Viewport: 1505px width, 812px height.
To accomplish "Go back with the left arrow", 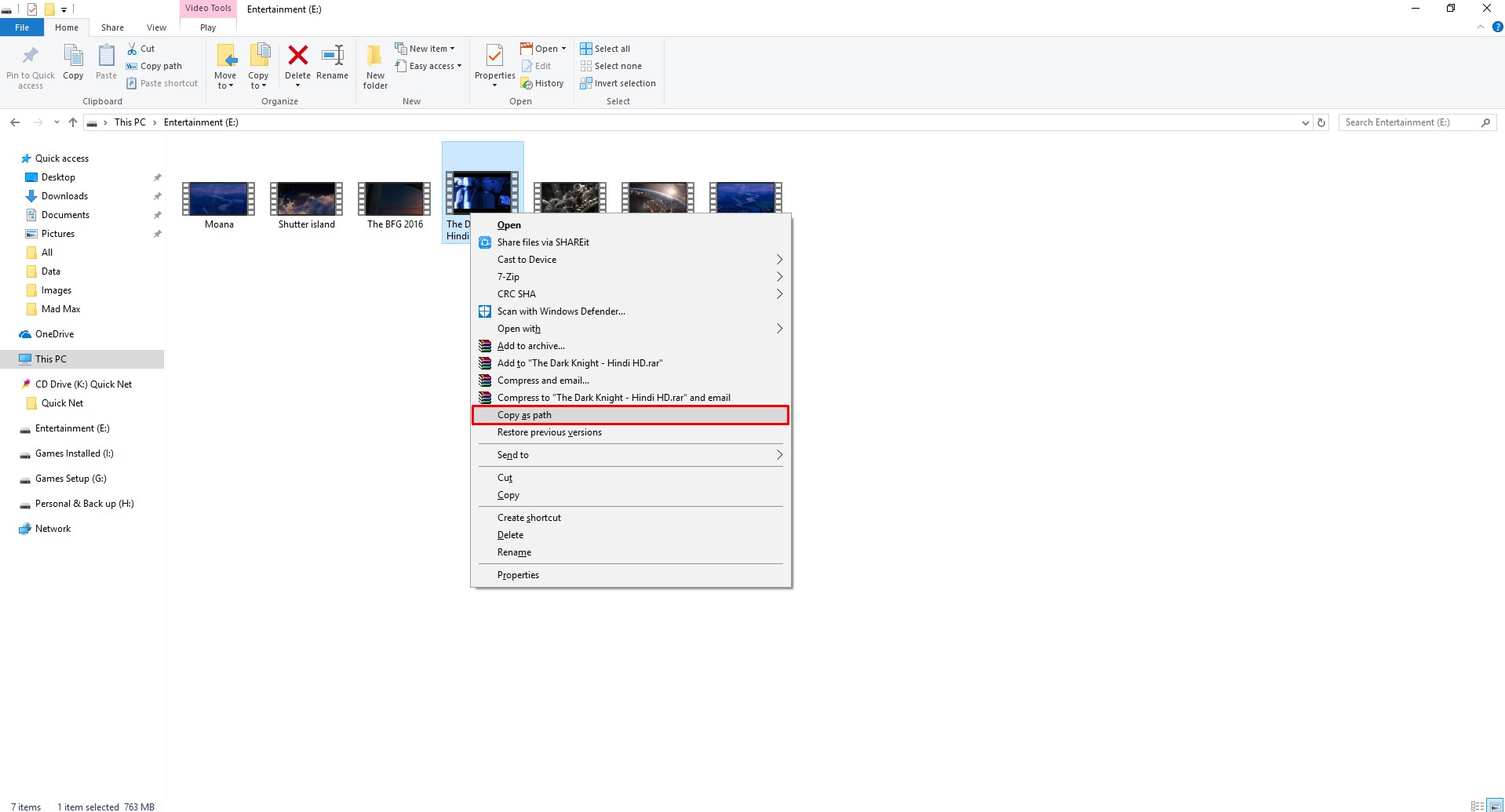I will (15, 122).
